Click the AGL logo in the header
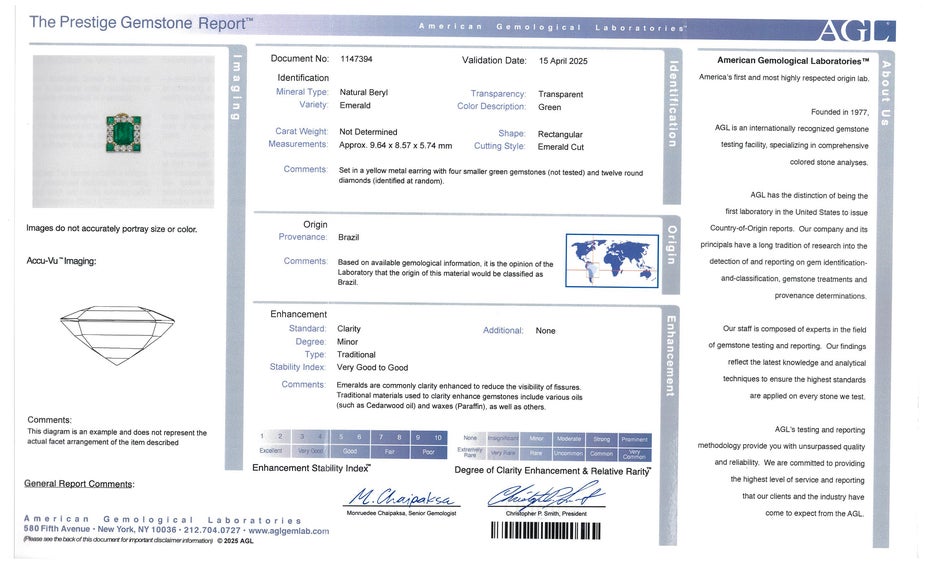928x563 pixels. pos(855,30)
